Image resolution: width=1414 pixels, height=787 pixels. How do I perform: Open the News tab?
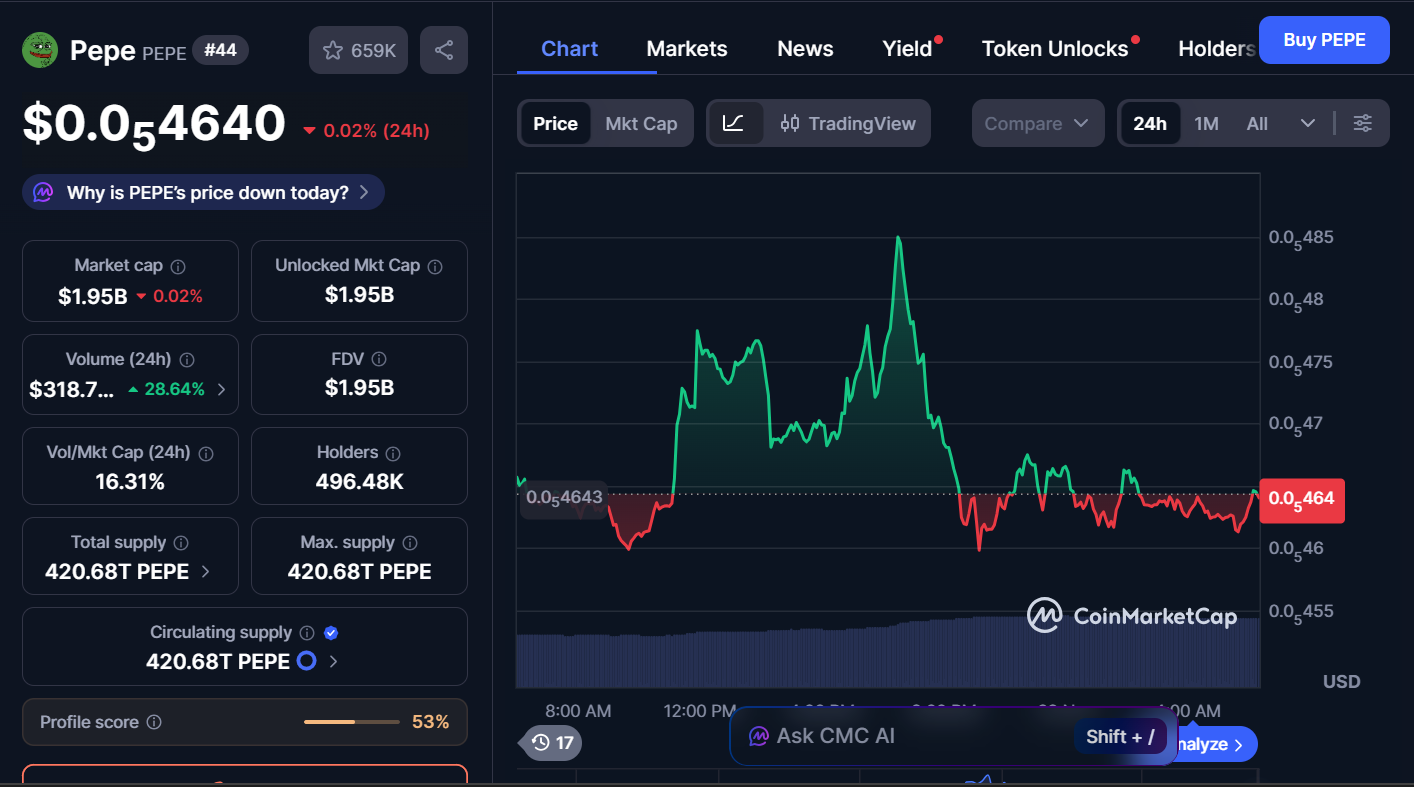click(804, 47)
